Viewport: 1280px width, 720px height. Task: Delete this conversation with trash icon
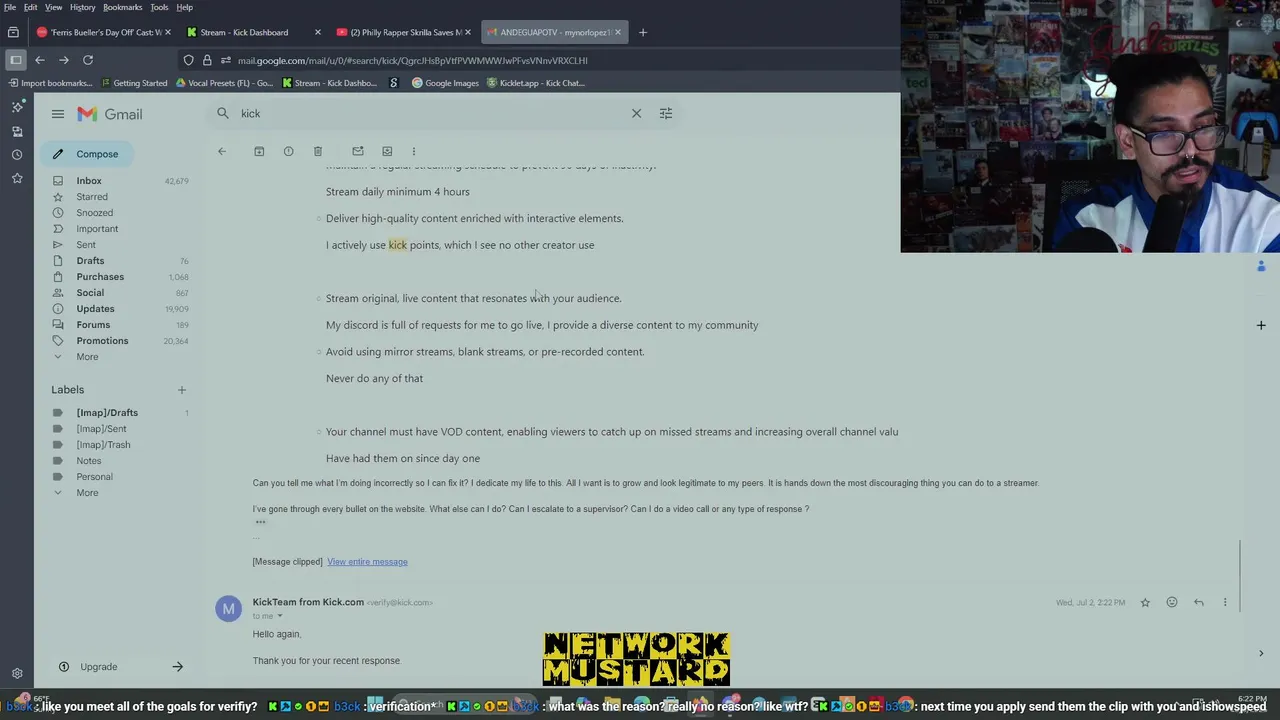318,151
